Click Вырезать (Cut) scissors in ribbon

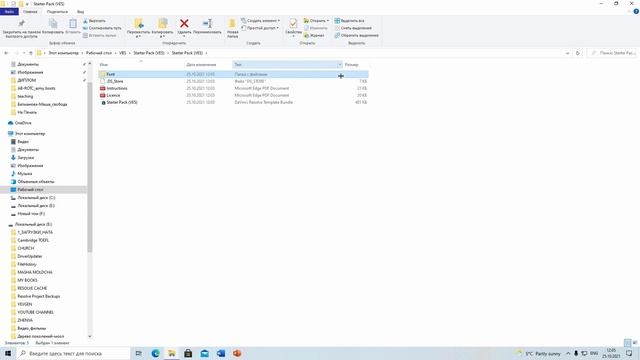point(95,21)
